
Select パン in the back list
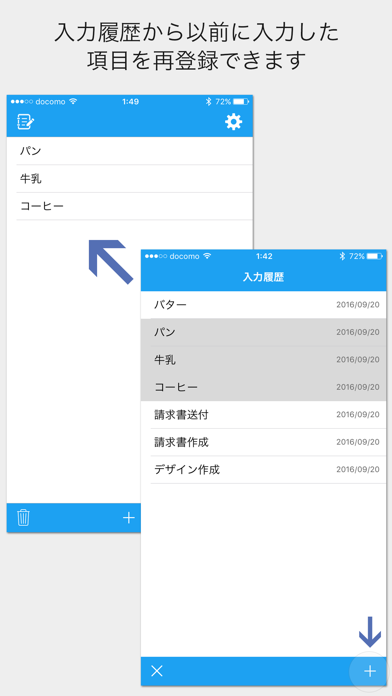tap(130, 151)
